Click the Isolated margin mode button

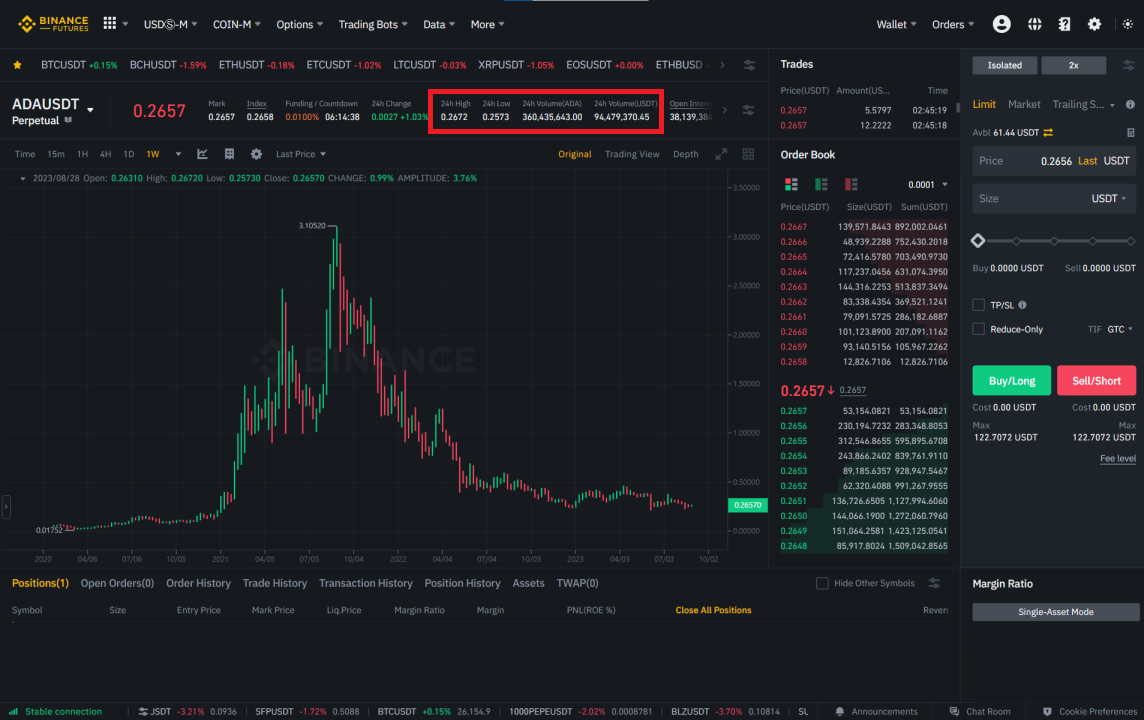(x=1005, y=65)
